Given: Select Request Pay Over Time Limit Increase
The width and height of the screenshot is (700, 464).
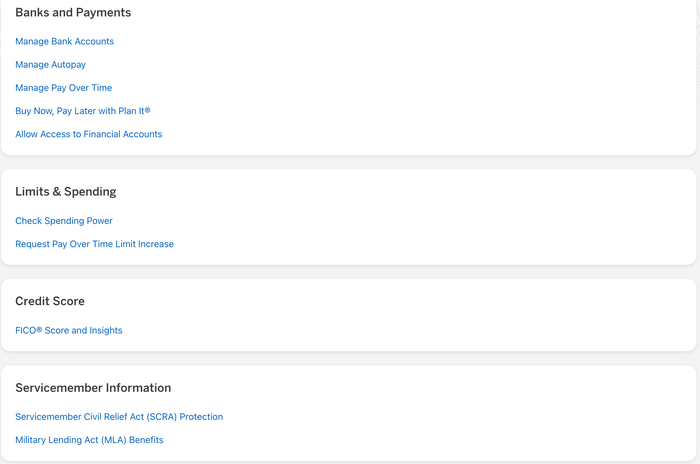Looking at the screenshot, I should [94, 244].
